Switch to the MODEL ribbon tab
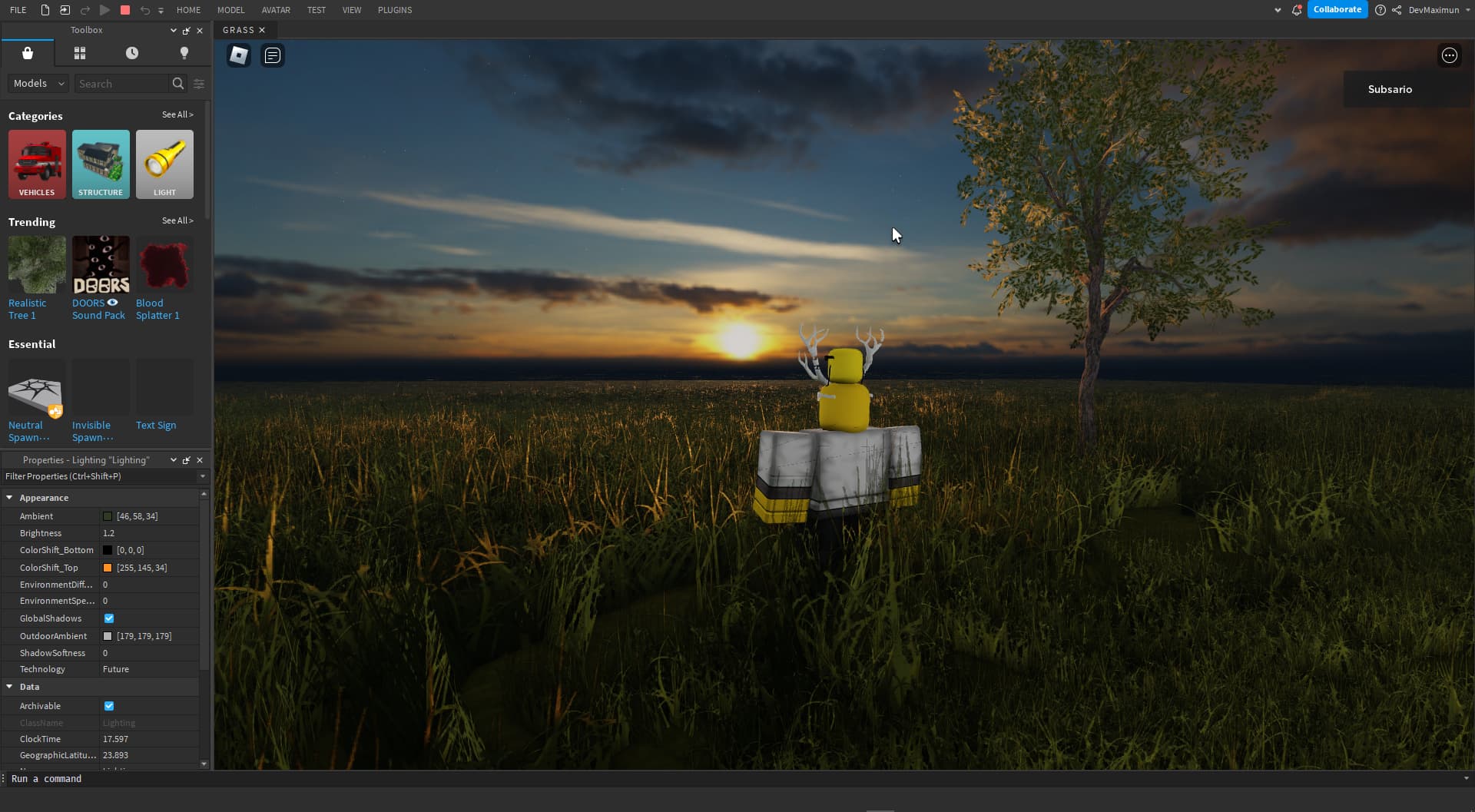Viewport: 1475px width, 812px height. 230,10
